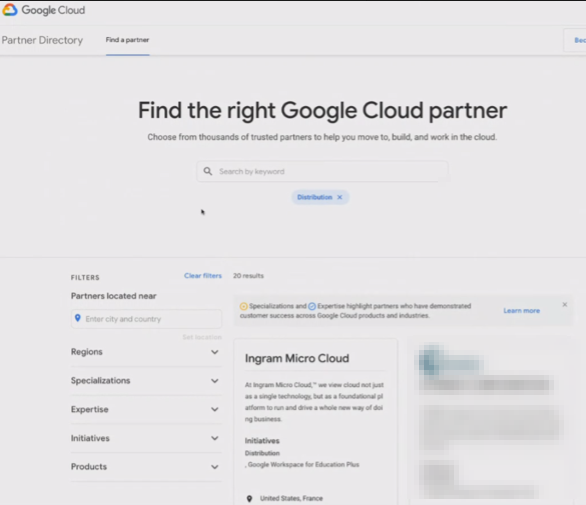
Task: Focus the Search by keyword field
Action: click(322, 172)
